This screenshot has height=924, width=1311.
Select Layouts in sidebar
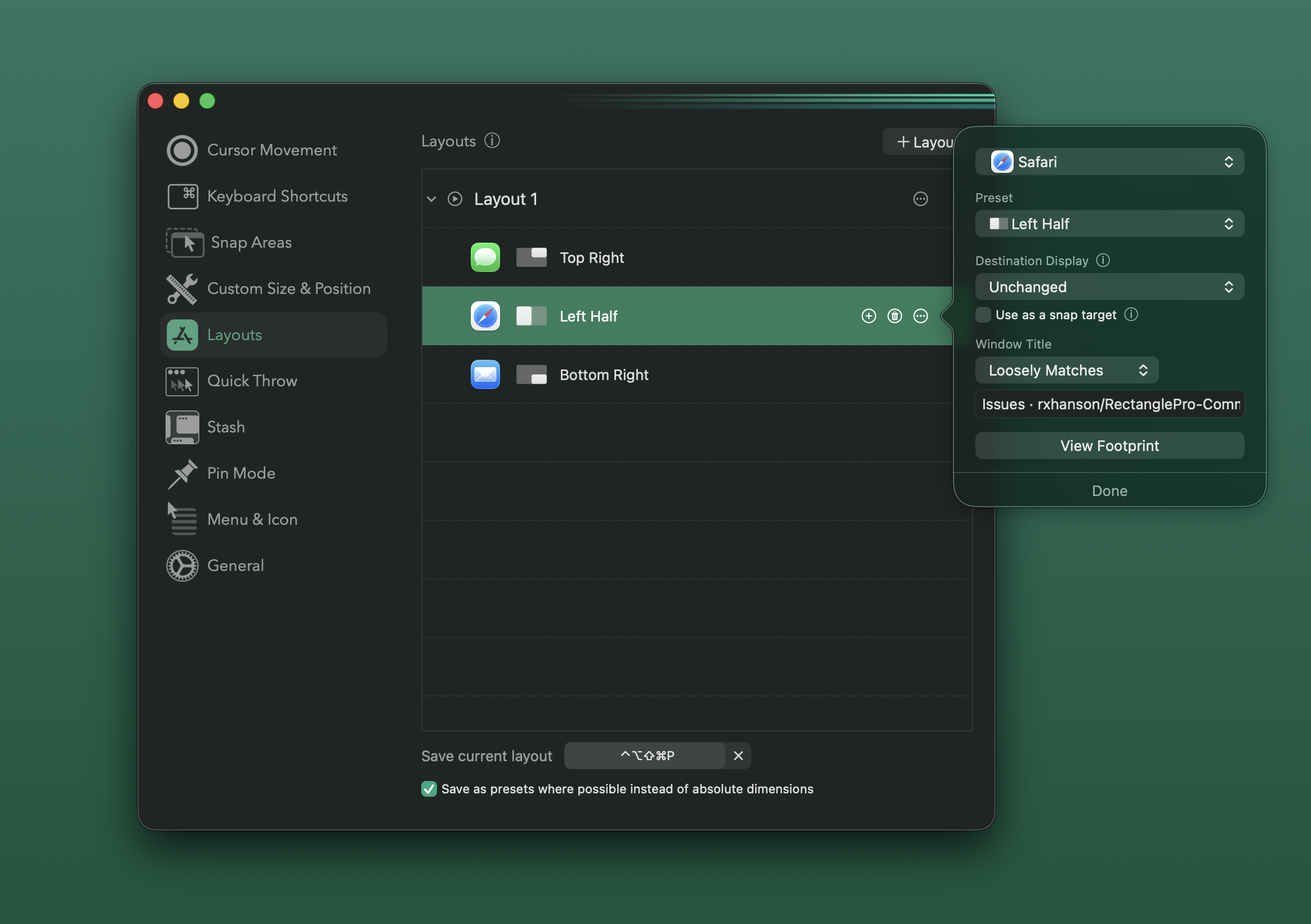click(x=274, y=334)
